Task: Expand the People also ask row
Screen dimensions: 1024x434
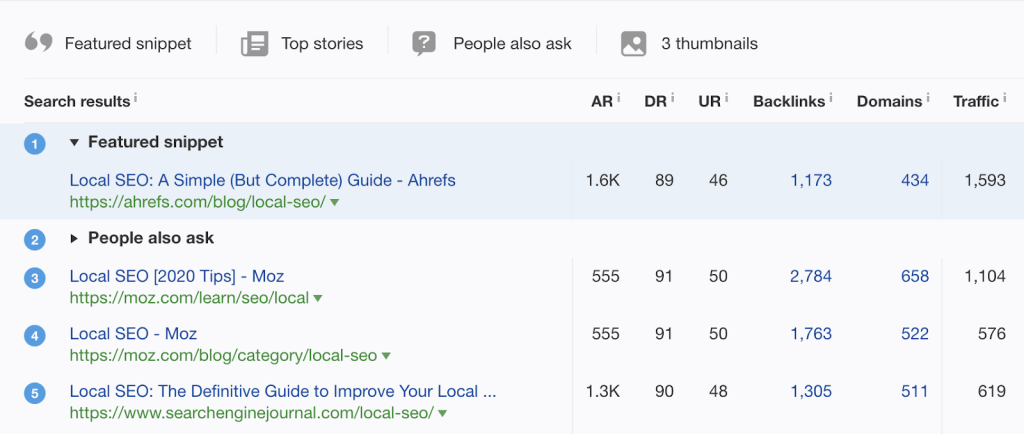Action: click(74, 239)
